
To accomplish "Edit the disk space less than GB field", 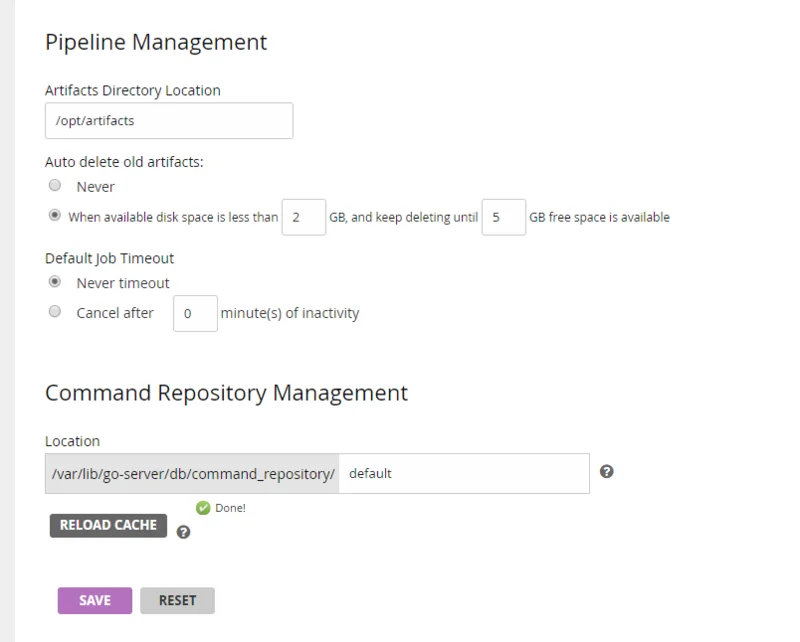I will pyautogui.click(x=304, y=217).
